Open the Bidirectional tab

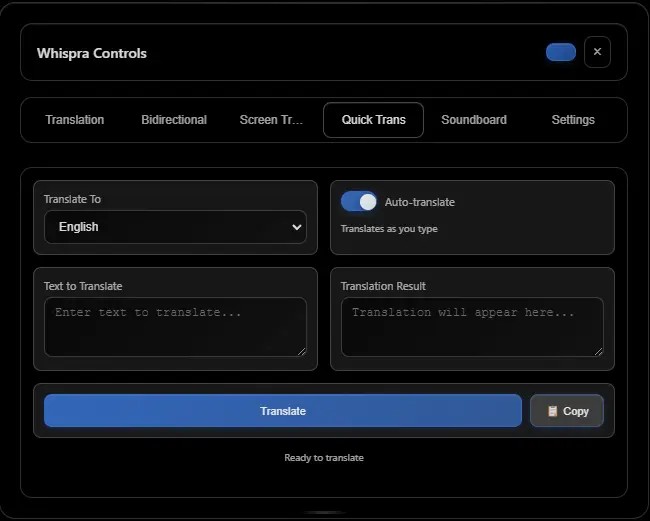click(174, 120)
